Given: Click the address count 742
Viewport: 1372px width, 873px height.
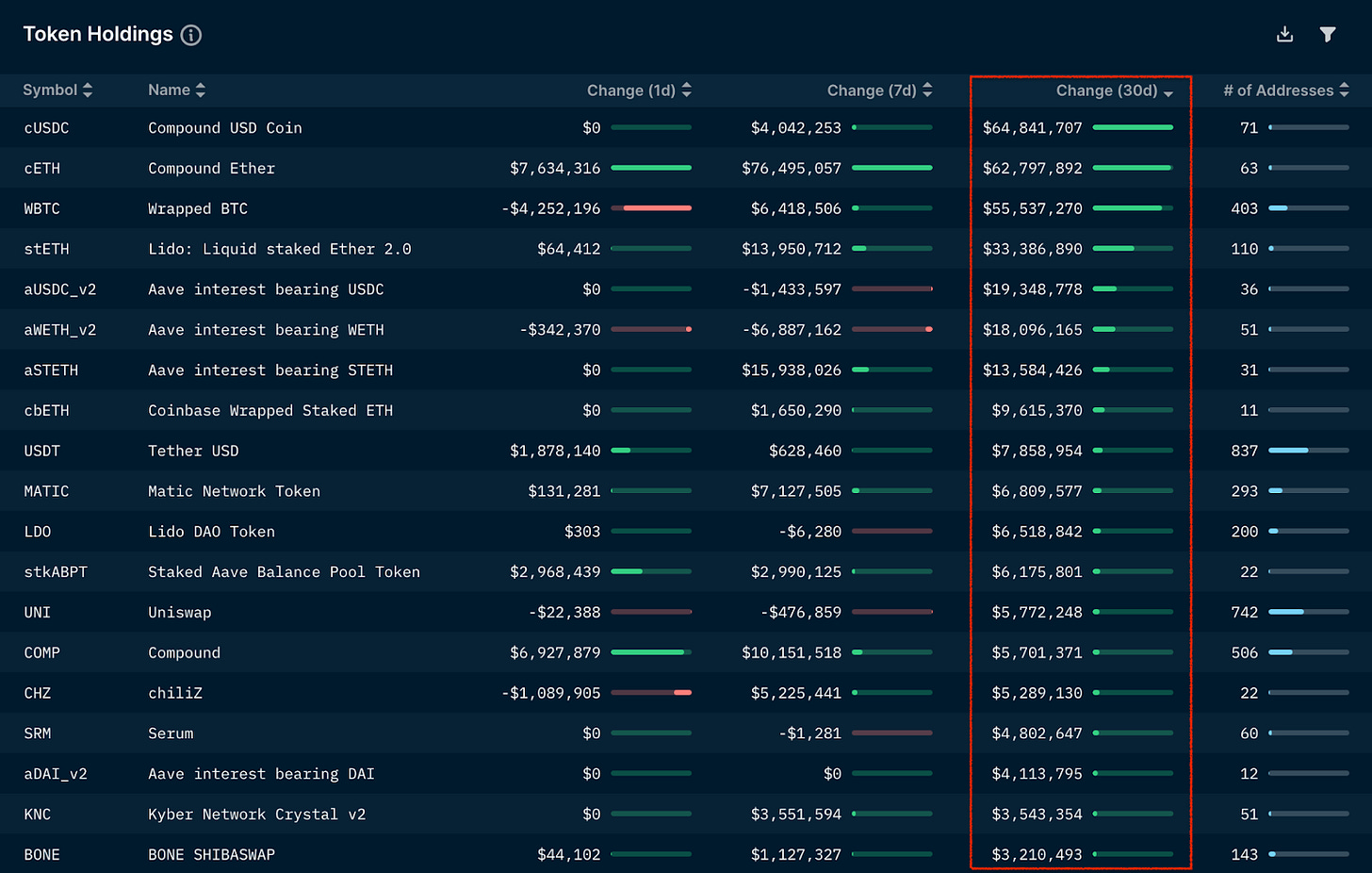Looking at the screenshot, I should (x=1245, y=613).
